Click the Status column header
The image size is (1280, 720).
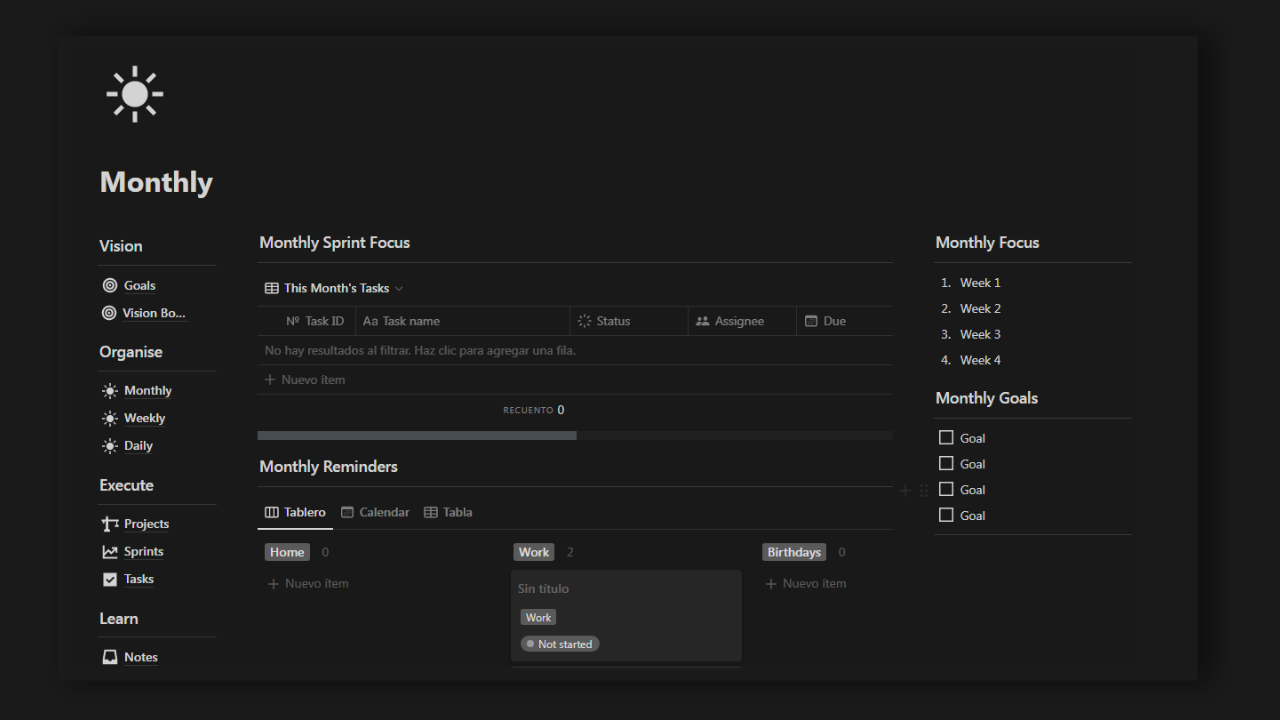(x=630, y=321)
